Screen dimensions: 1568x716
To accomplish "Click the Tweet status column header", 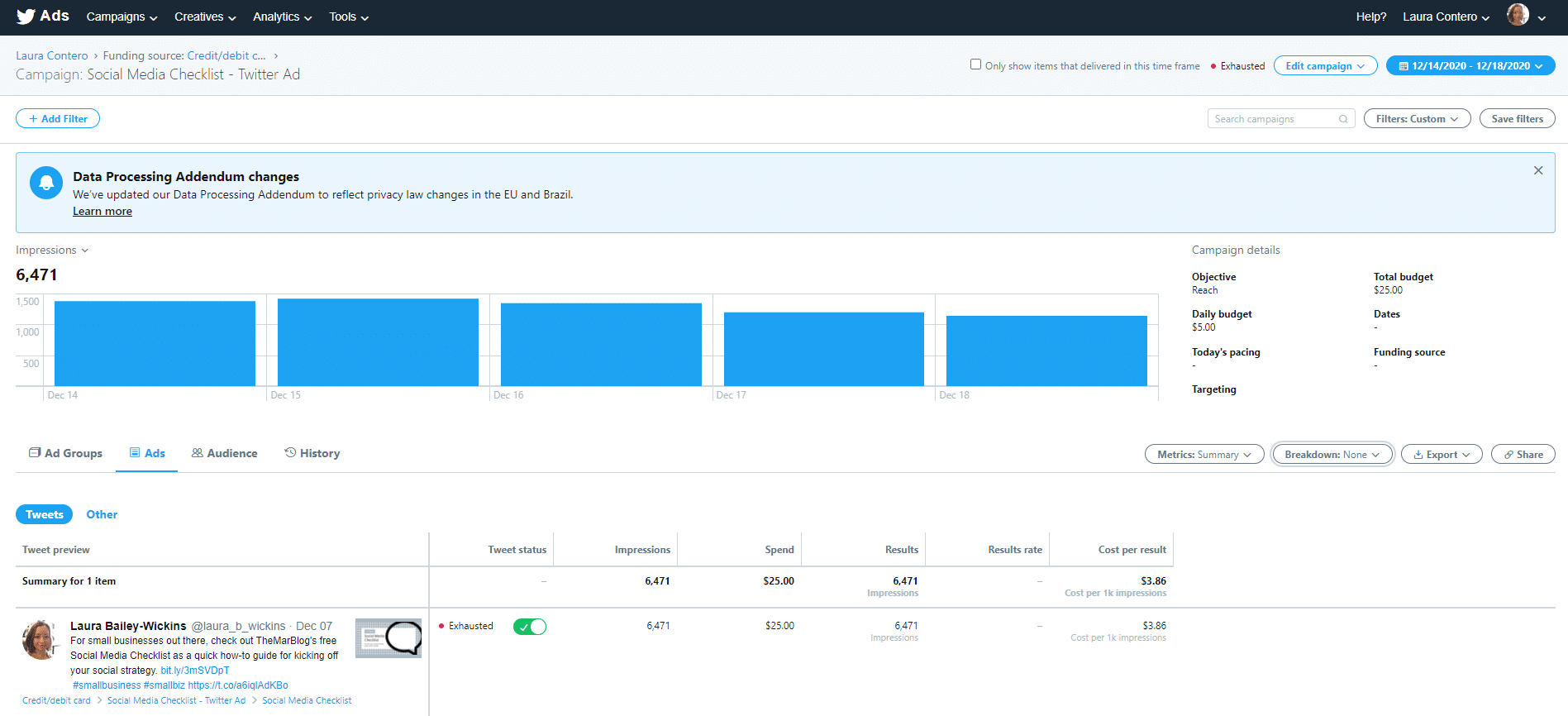I will click(517, 550).
